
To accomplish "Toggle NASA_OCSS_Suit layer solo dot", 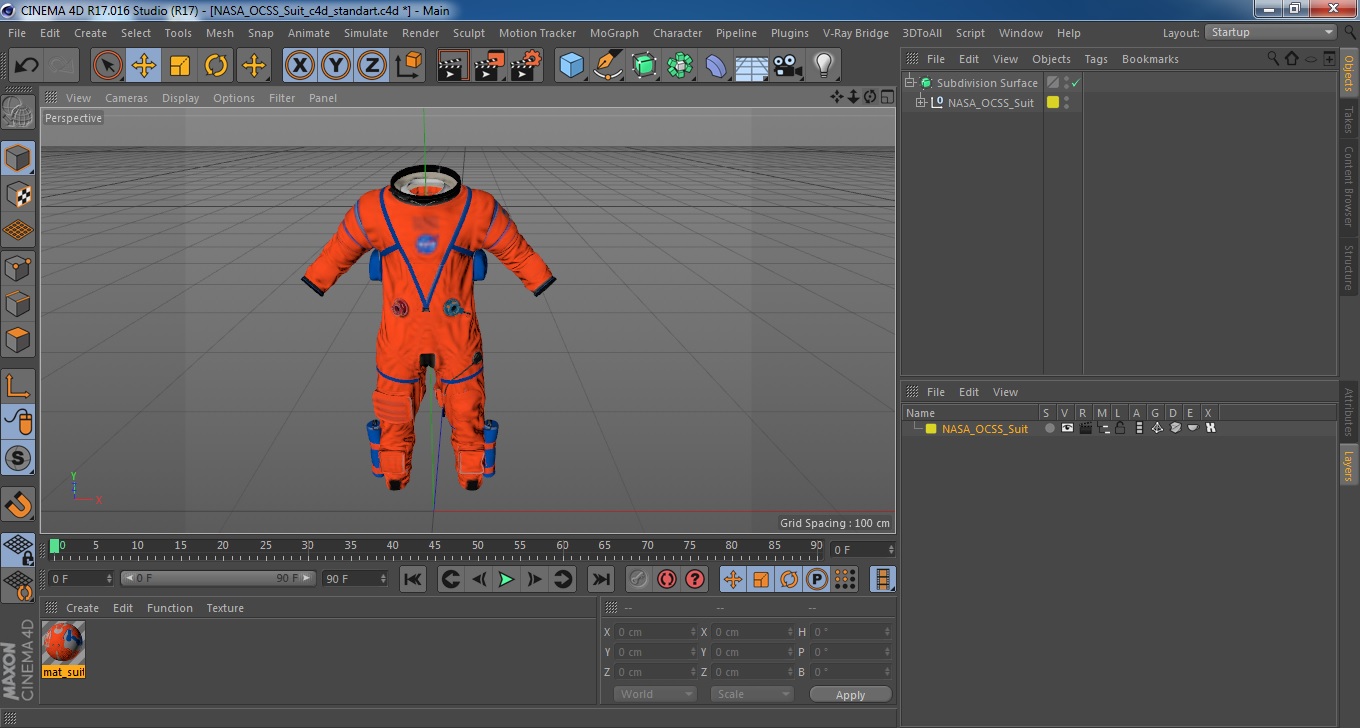I will coord(1049,429).
